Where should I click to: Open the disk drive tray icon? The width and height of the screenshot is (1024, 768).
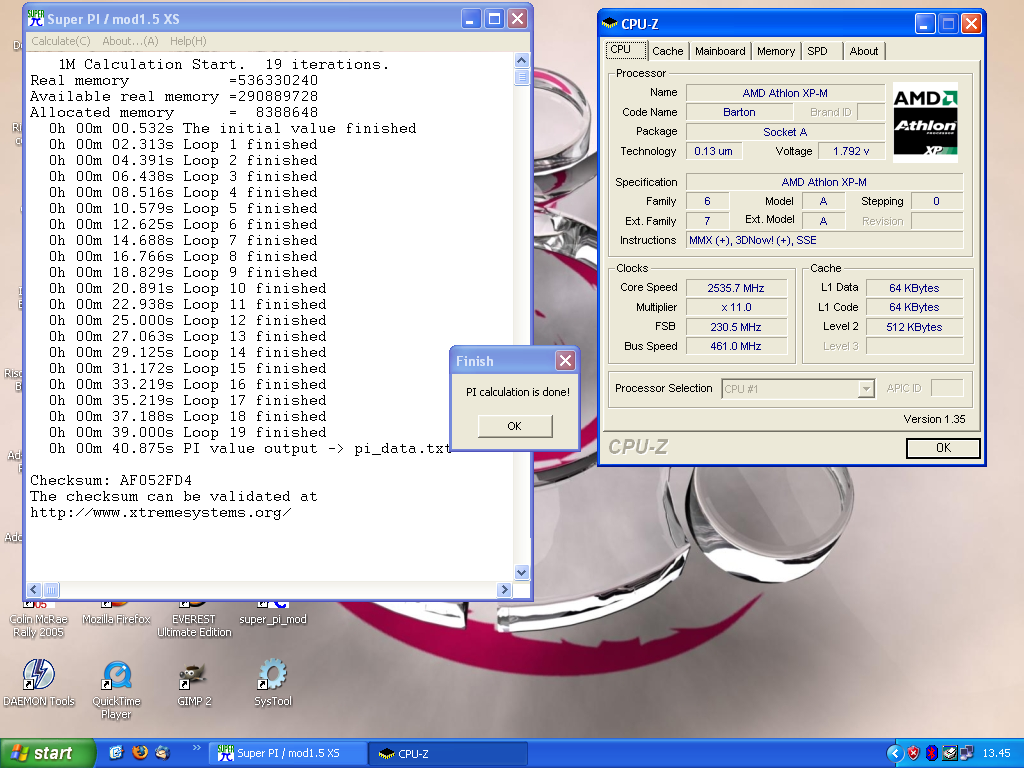tap(950, 754)
